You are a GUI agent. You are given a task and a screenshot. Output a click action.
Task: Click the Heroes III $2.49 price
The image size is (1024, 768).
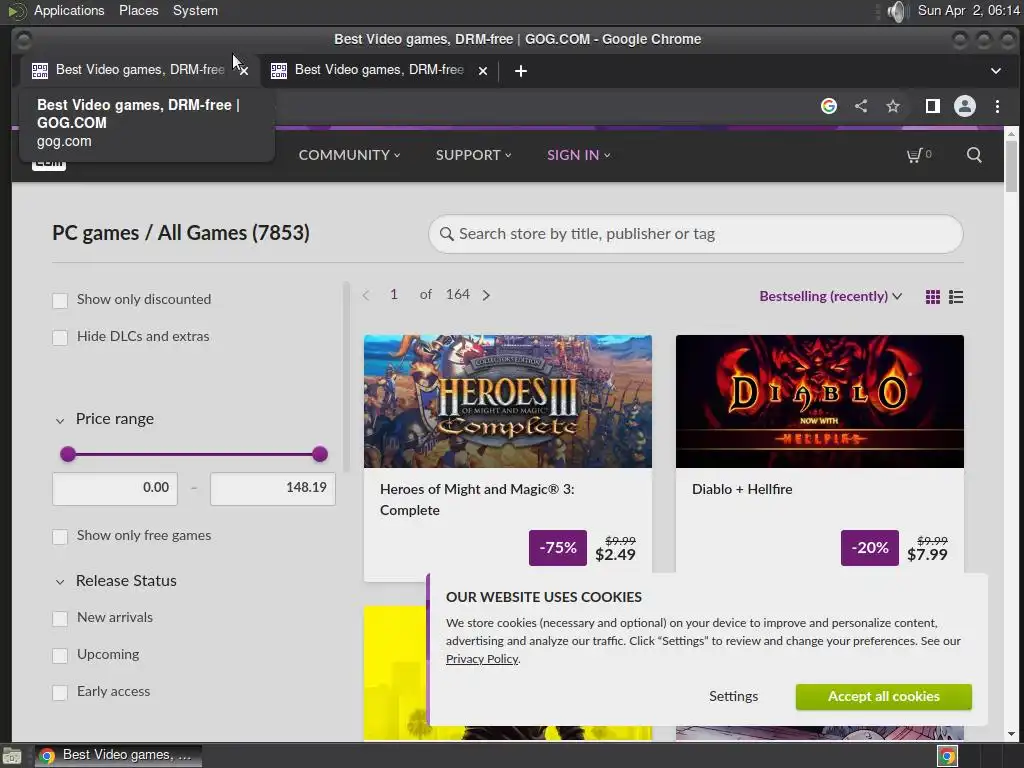click(x=615, y=554)
